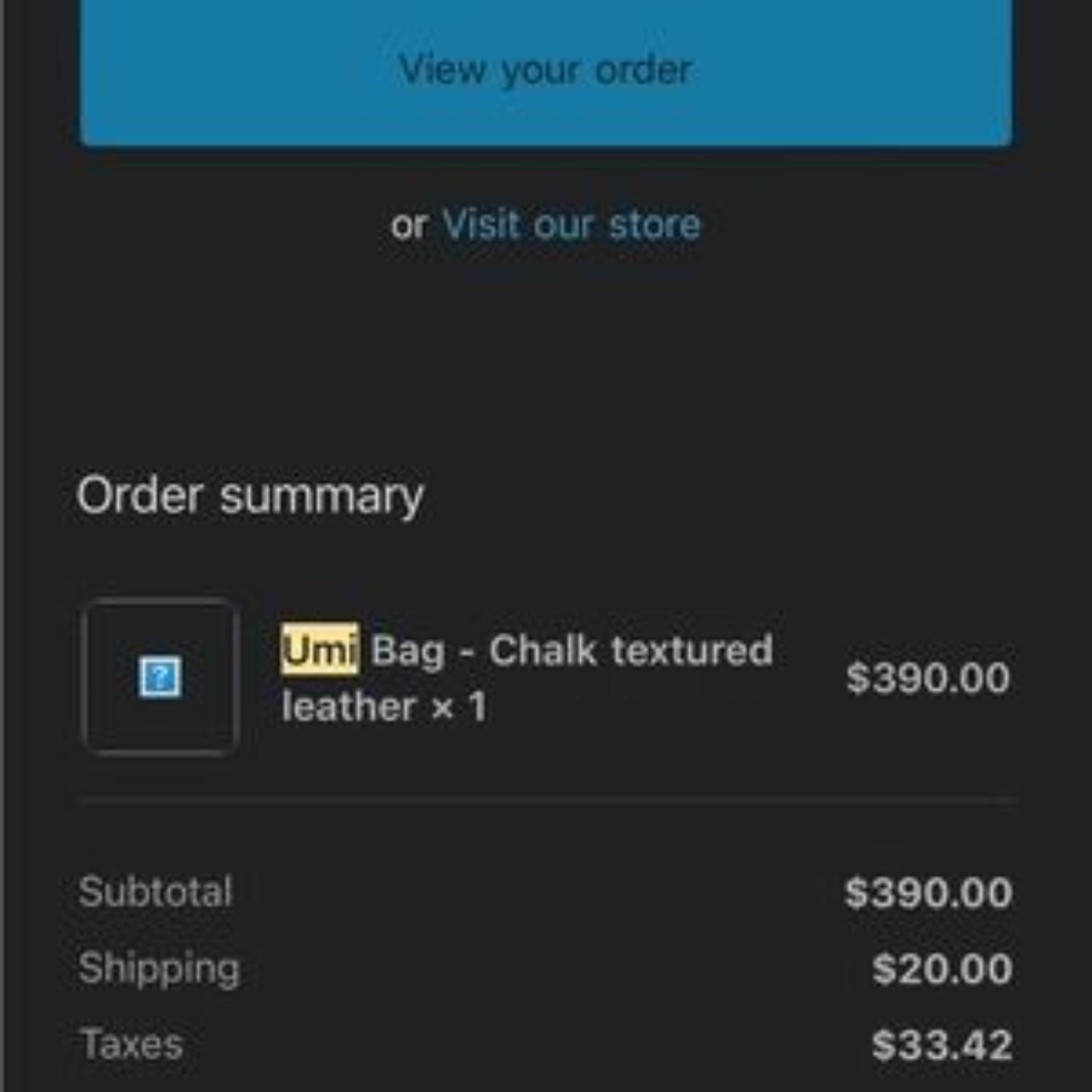1092x1092 pixels.
Task: Click the × 1 quantity indicator
Action: point(458,706)
